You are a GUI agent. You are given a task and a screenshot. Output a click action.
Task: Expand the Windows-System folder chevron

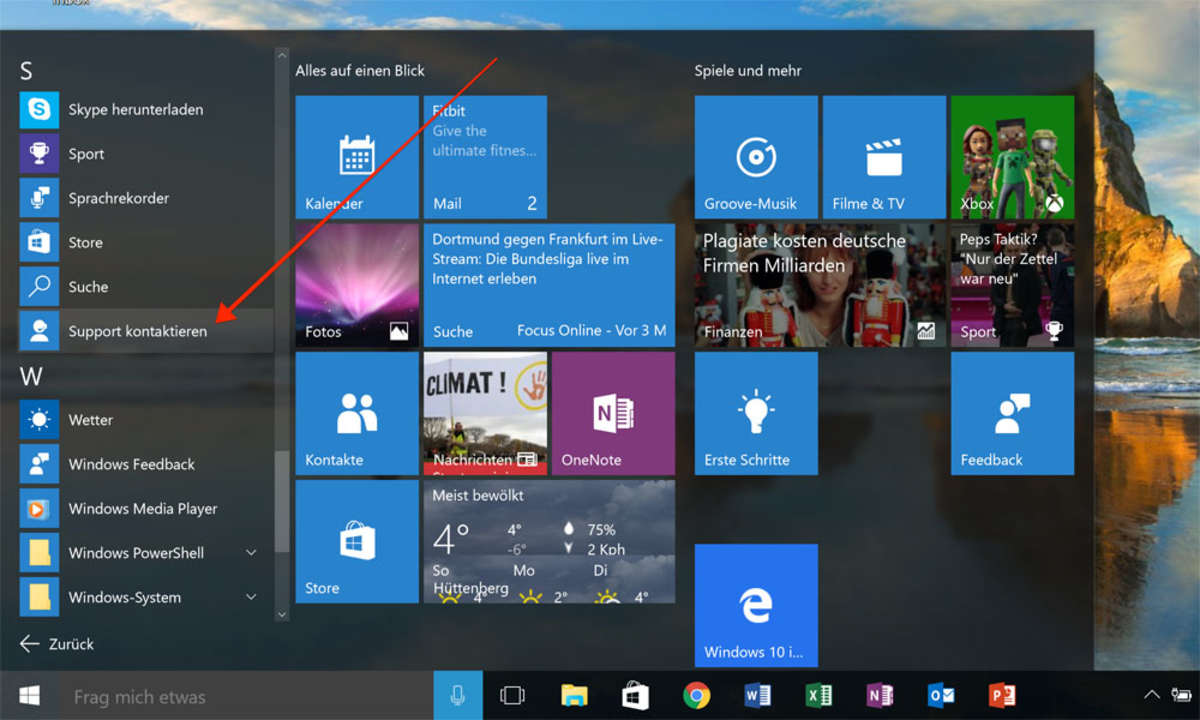(x=251, y=597)
